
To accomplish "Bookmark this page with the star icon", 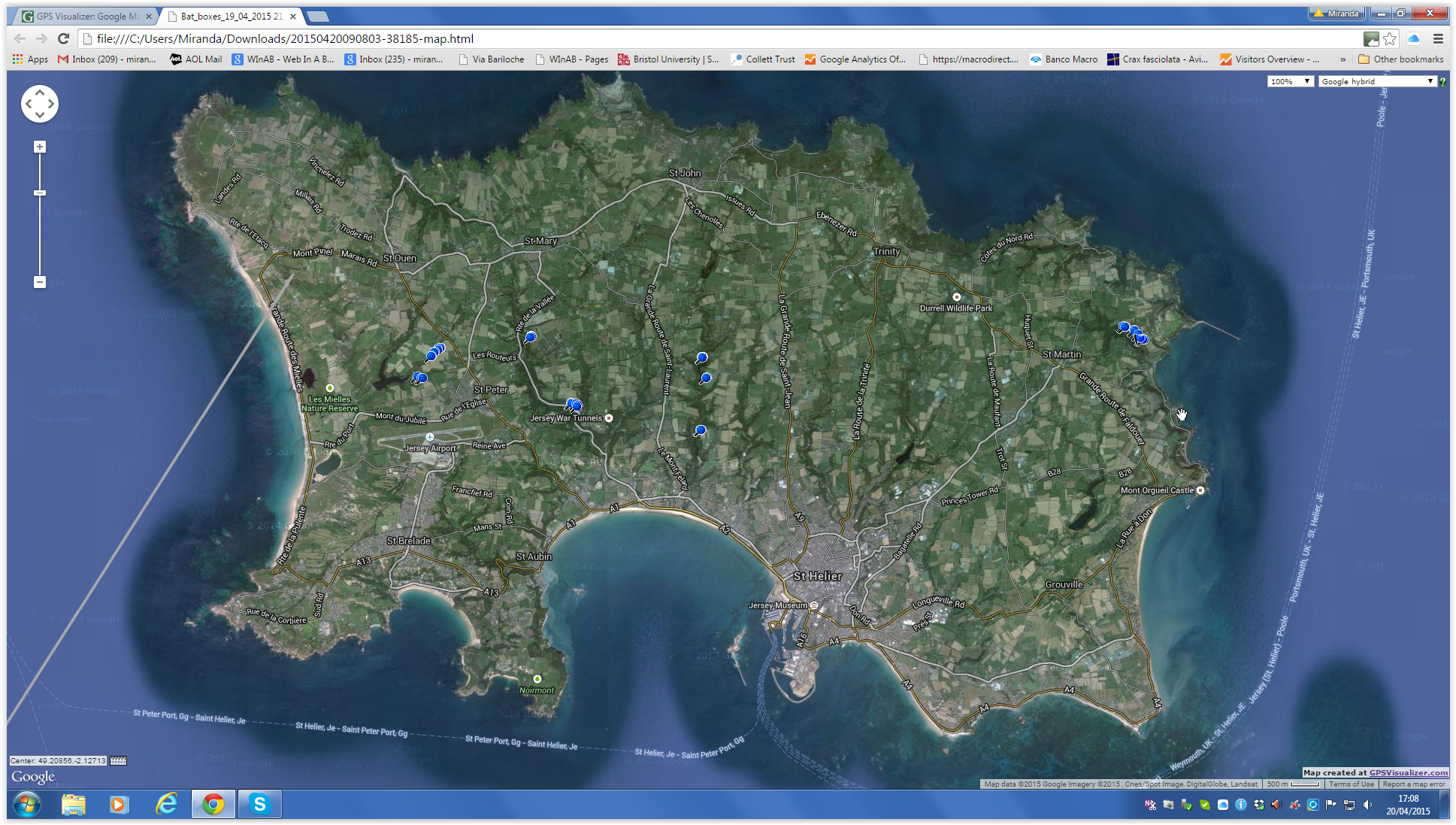I will coord(1390,38).
